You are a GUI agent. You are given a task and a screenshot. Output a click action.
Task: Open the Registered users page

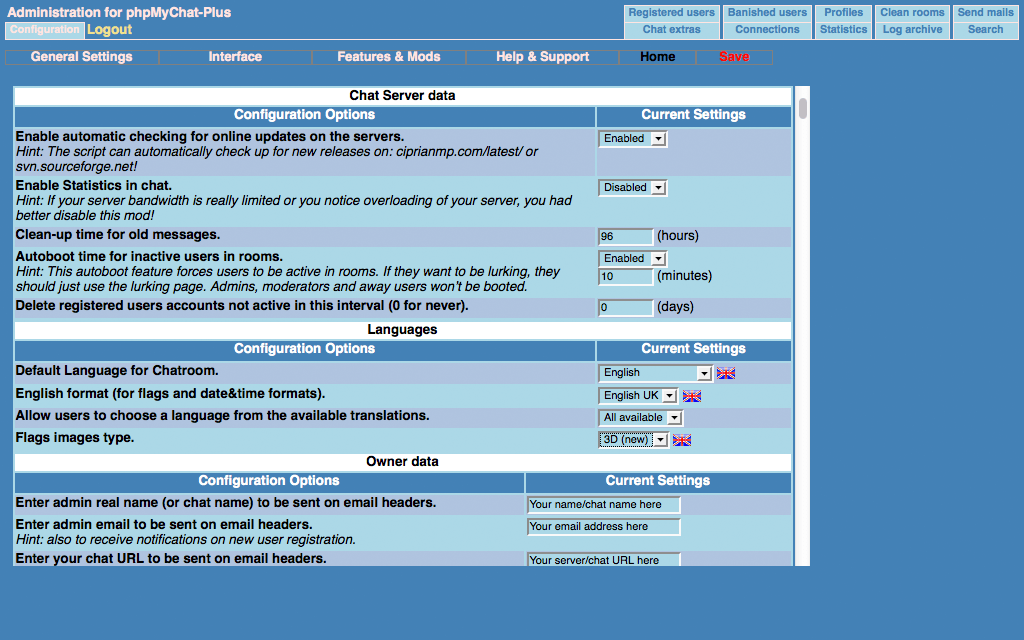[671, 13]
